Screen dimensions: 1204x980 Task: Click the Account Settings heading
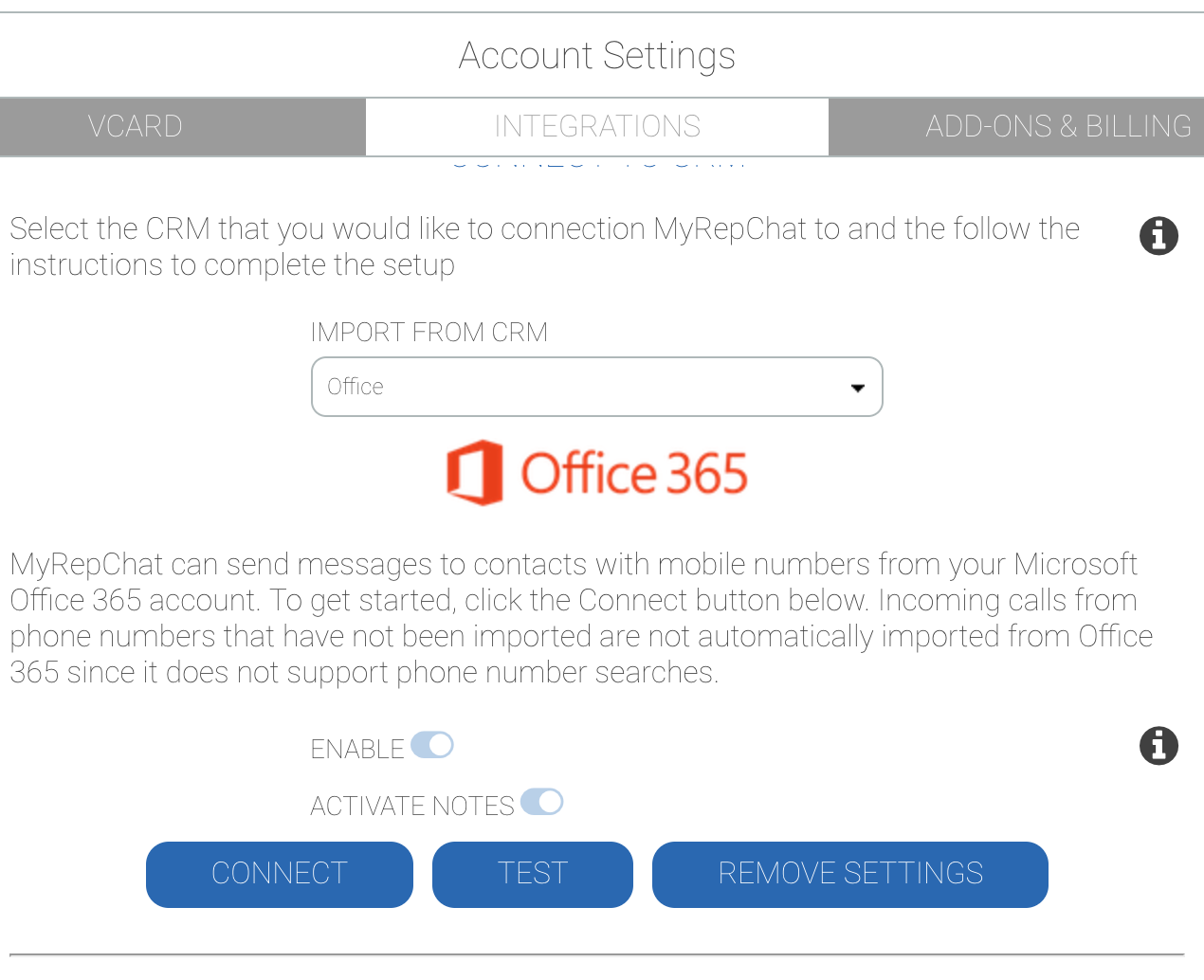coord(597,56)
